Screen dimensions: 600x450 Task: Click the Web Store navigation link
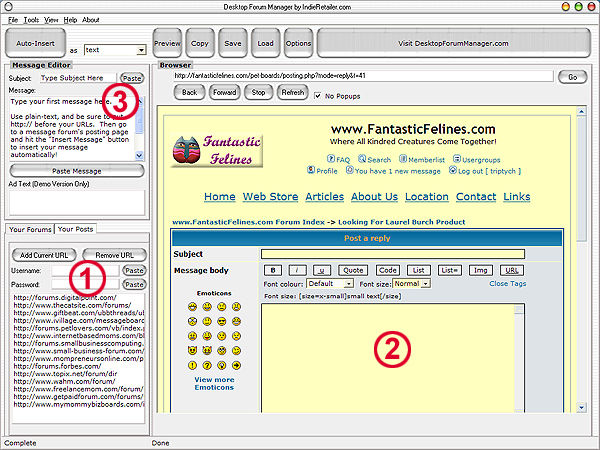click(270, 197)
